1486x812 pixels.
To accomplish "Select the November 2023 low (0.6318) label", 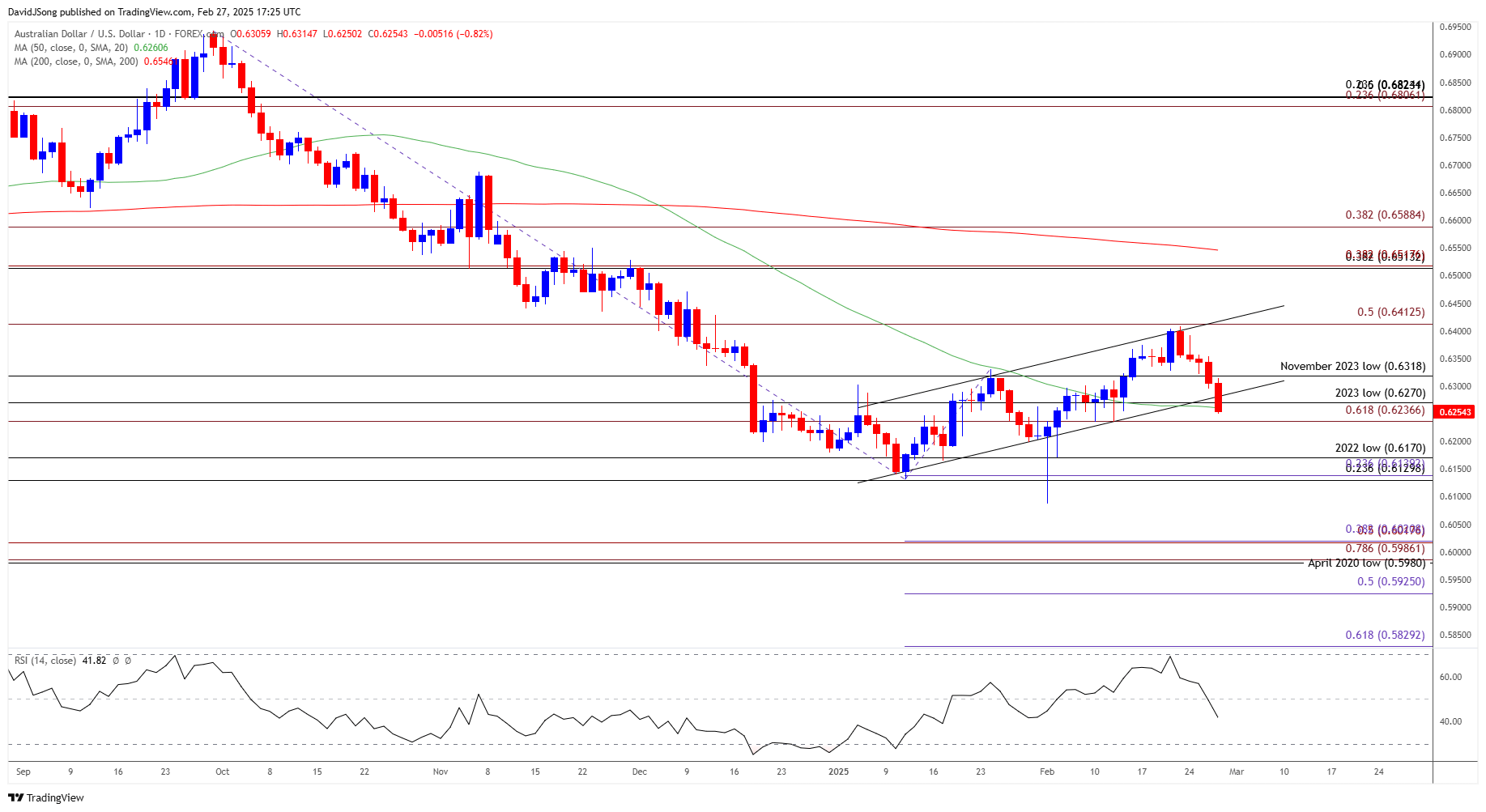I will (1352, 367).
